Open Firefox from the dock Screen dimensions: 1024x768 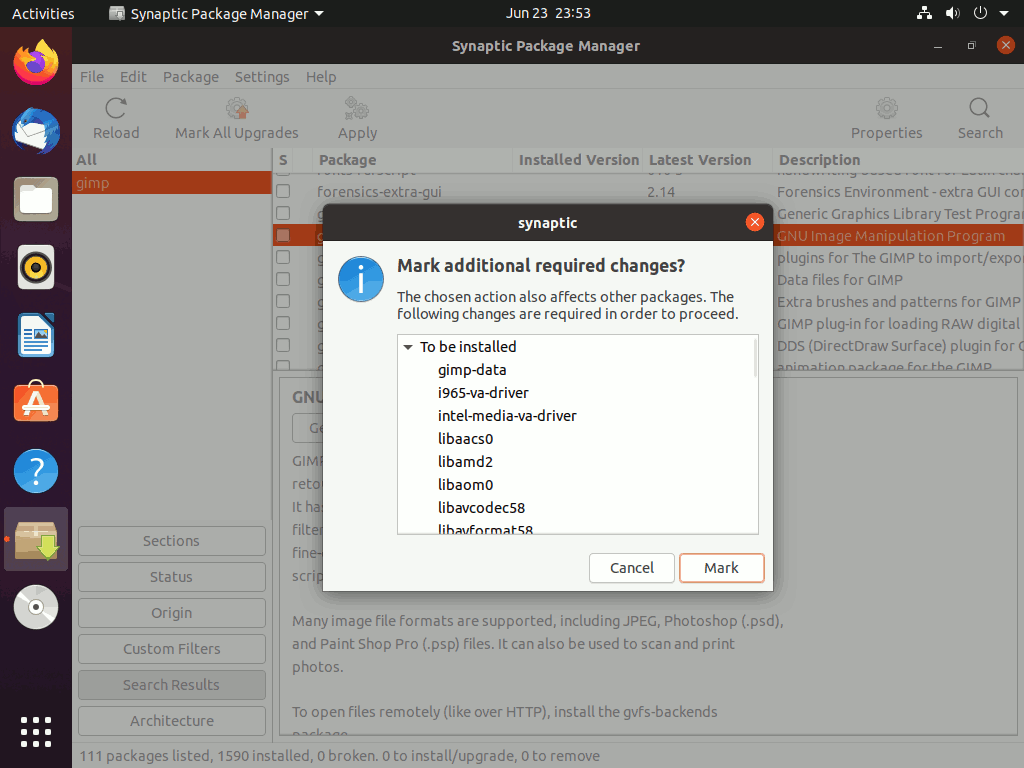point(36,62)
